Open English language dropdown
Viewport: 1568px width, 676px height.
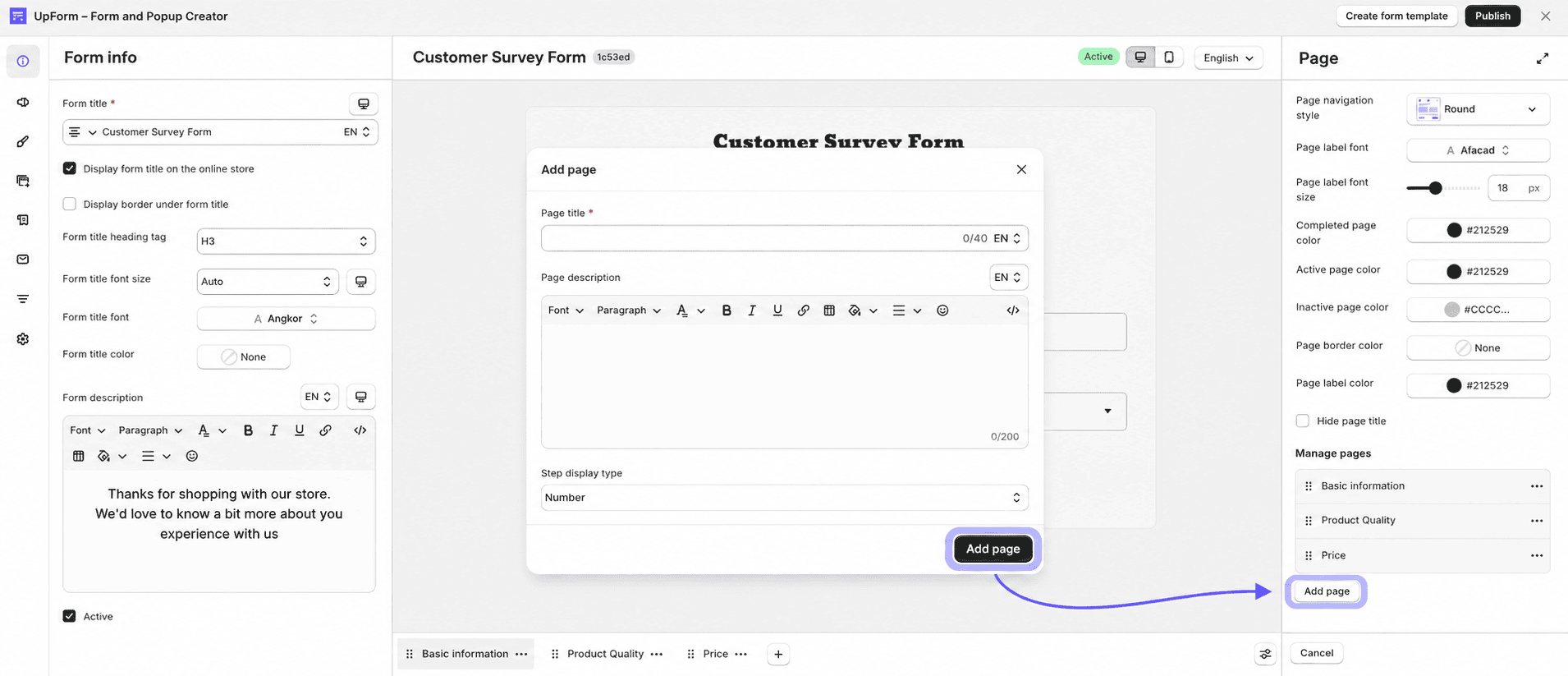tap(1228, 57)
